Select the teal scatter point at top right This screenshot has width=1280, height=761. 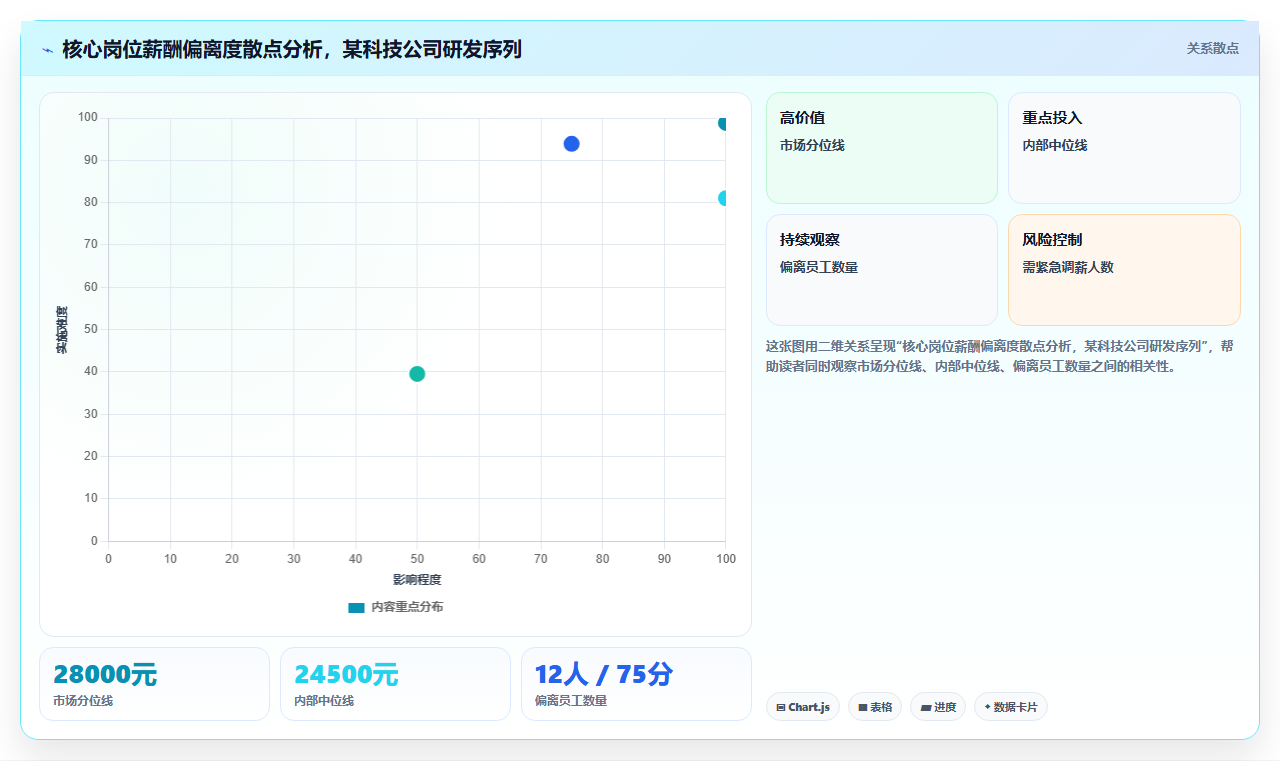[722, 123]
